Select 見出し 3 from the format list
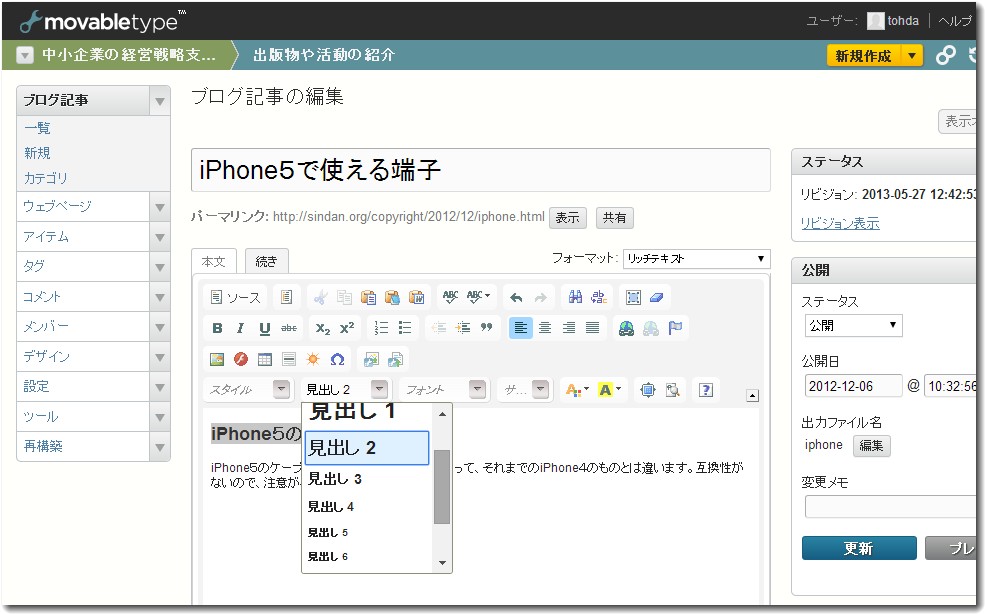This screenshot has height=614, width=985. 366,480
